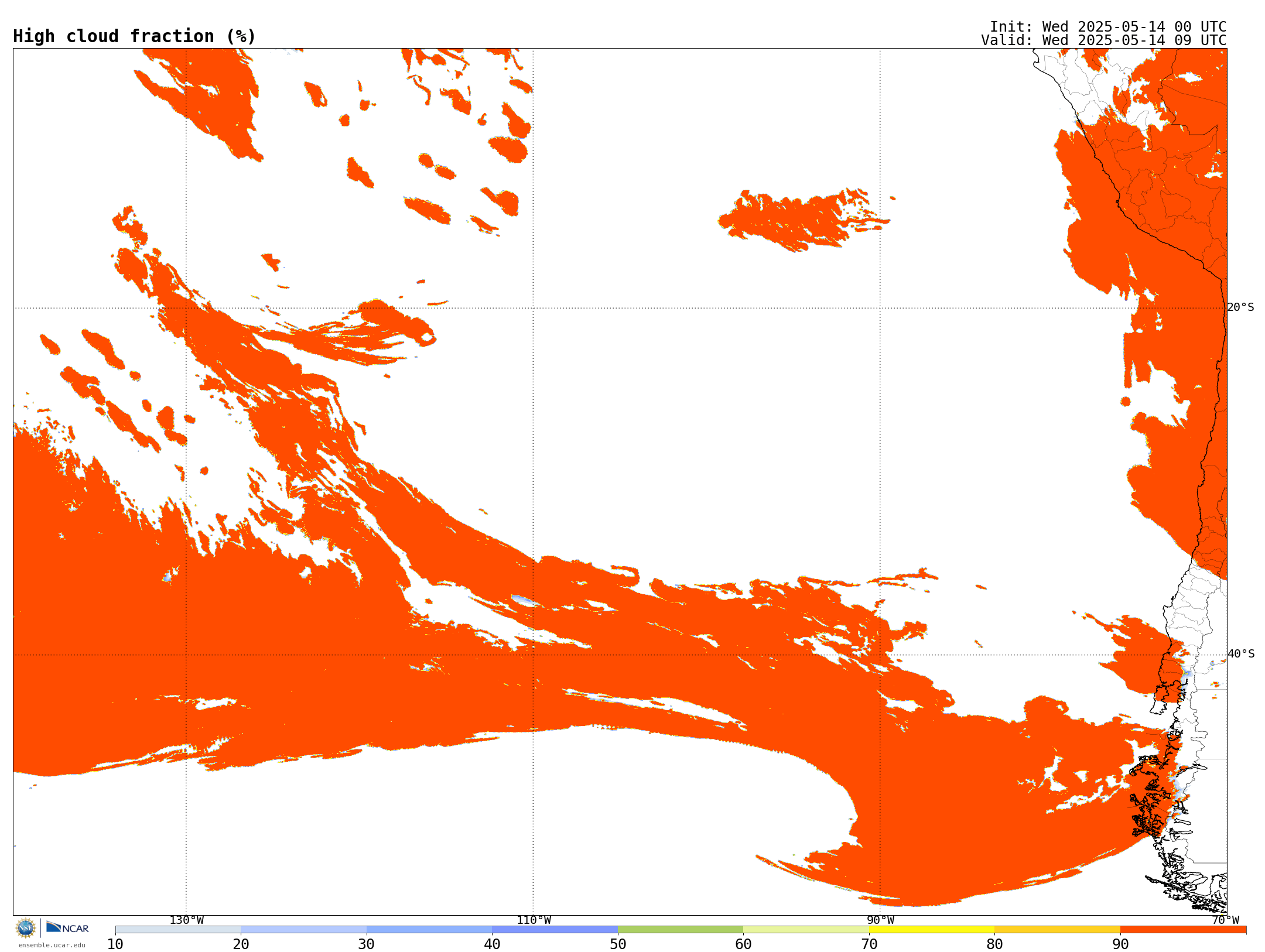
Task: Click the 90°W longitude label
Action: coord(880,920)
